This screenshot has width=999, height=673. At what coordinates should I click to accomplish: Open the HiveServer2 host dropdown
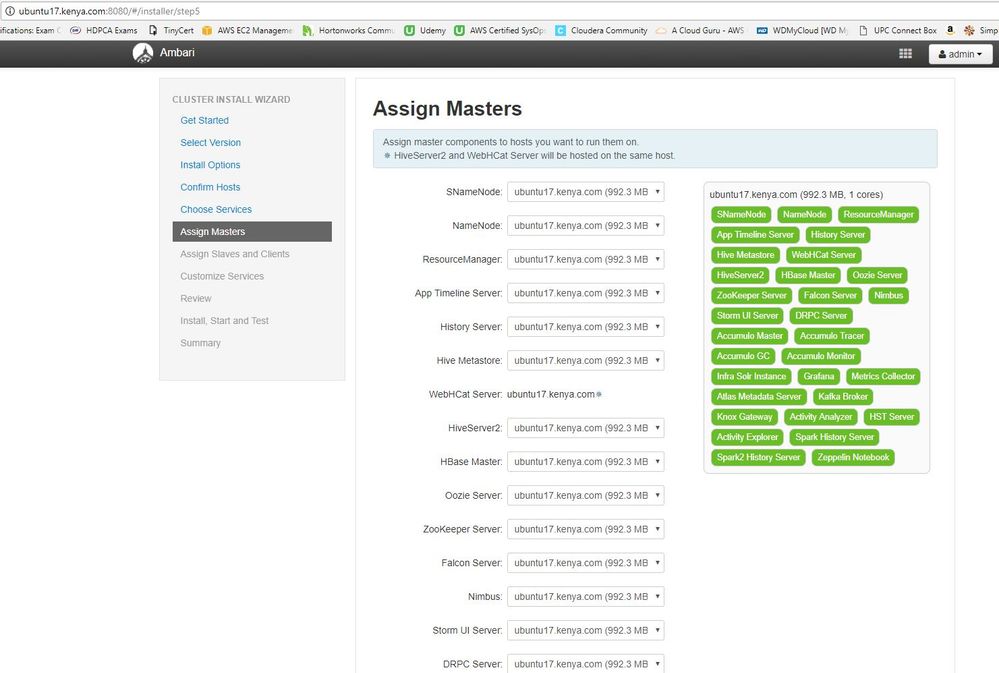586,428
